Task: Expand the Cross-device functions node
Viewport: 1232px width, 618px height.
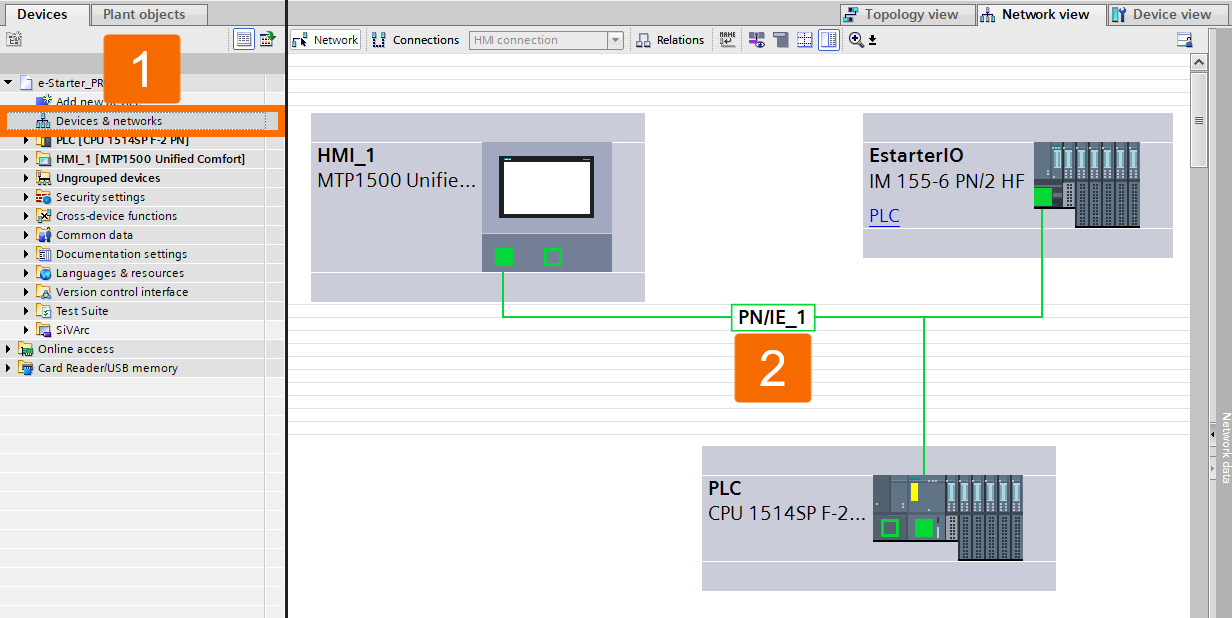Action: coord(27,216)
